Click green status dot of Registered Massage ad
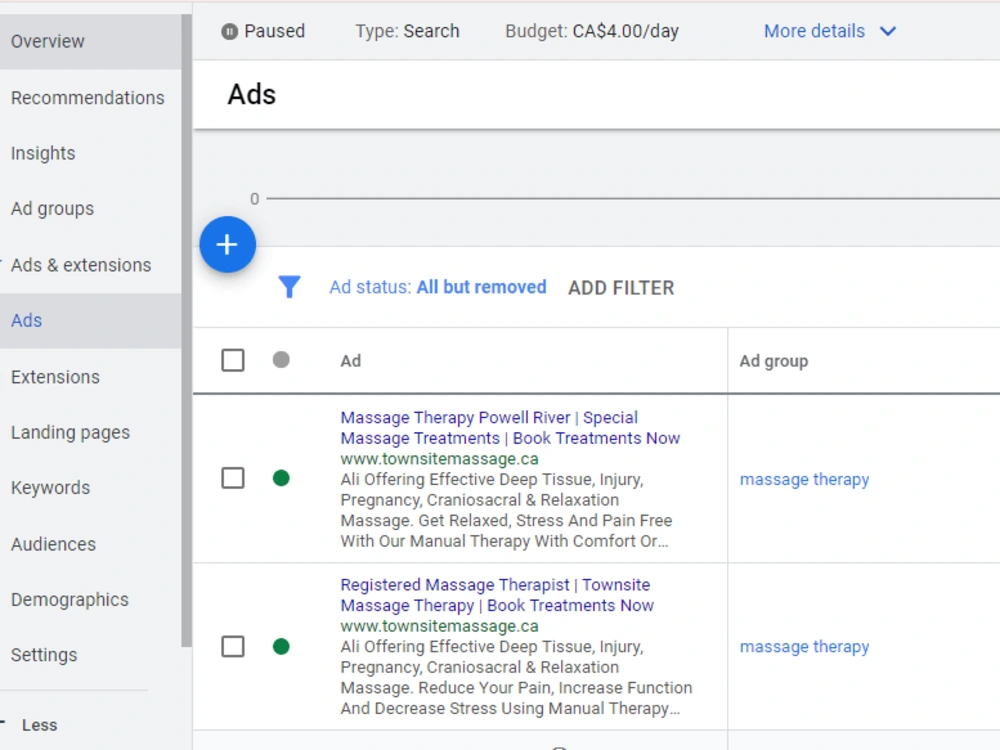 pos(281,647)
